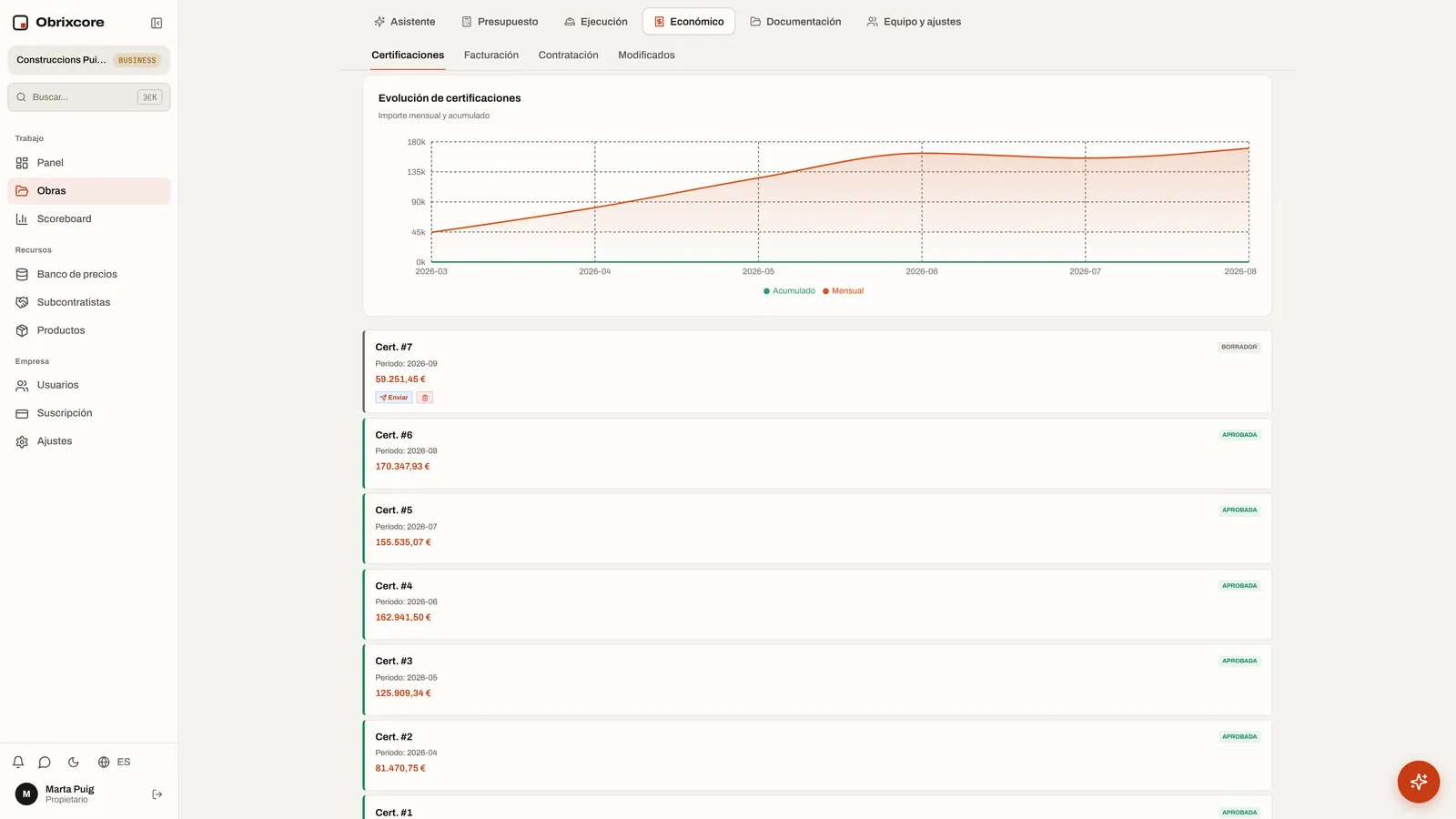1456x819 pixels.
Task: Focus the Buscar search field
Action: point(89,97)
